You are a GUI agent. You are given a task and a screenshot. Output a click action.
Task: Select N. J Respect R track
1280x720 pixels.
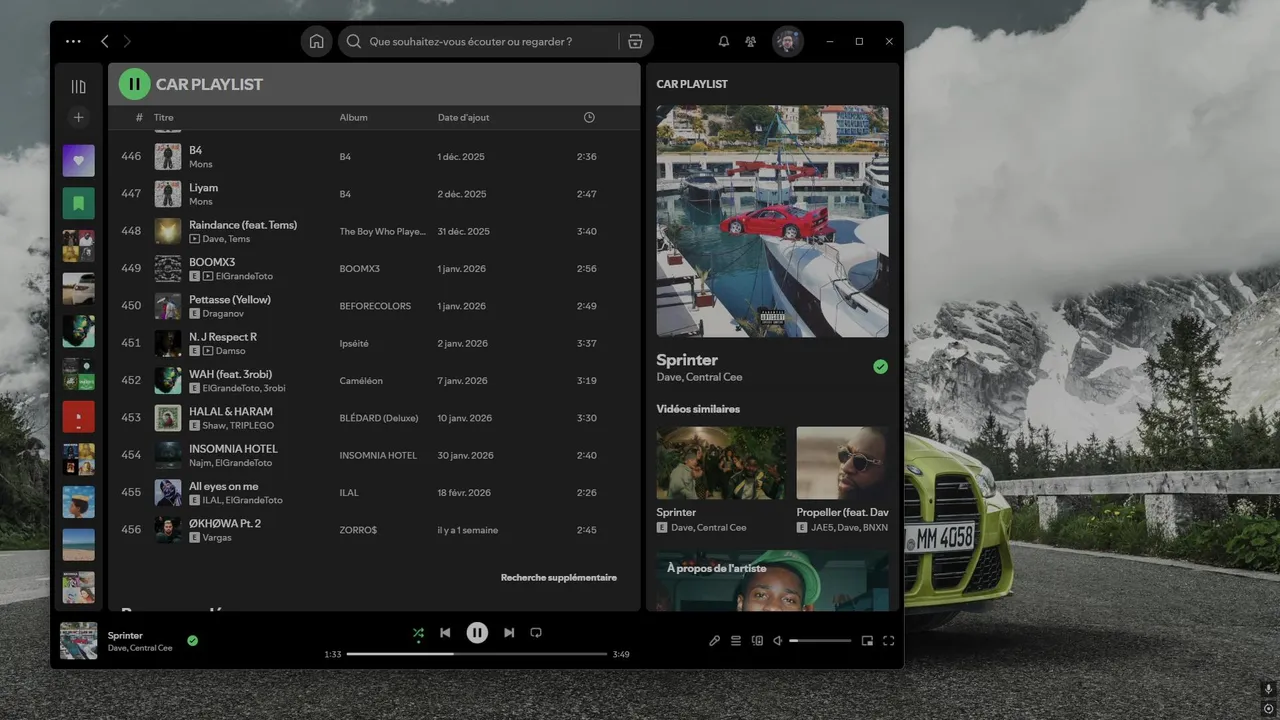click(x=223, y=337)
